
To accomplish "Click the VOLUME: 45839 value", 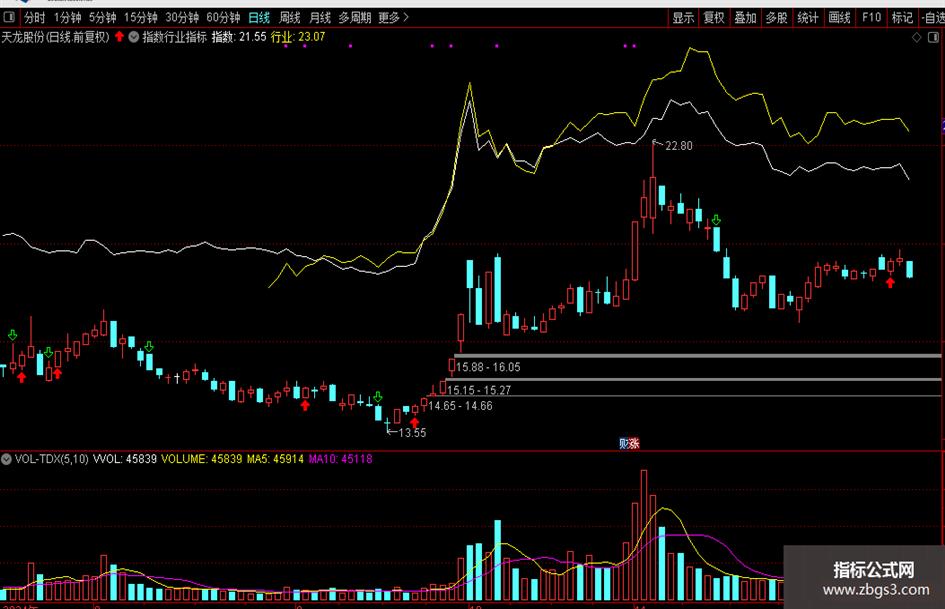I will [x=202, y=459].
